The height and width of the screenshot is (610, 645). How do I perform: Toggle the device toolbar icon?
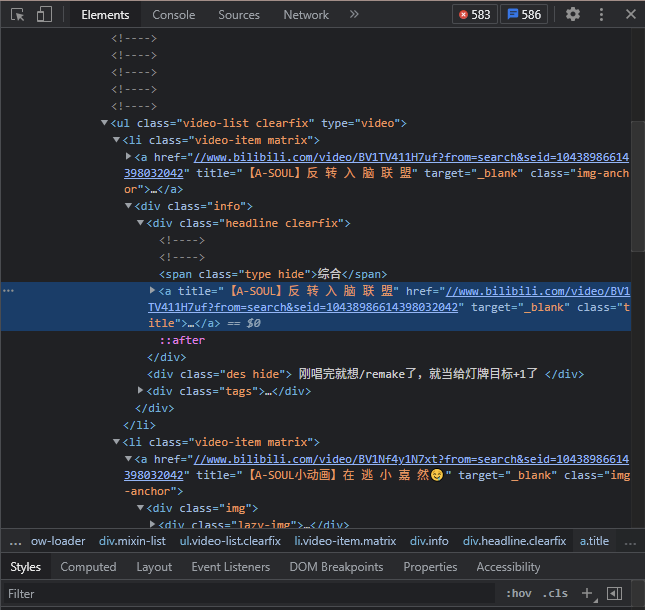tap(44, 14)
